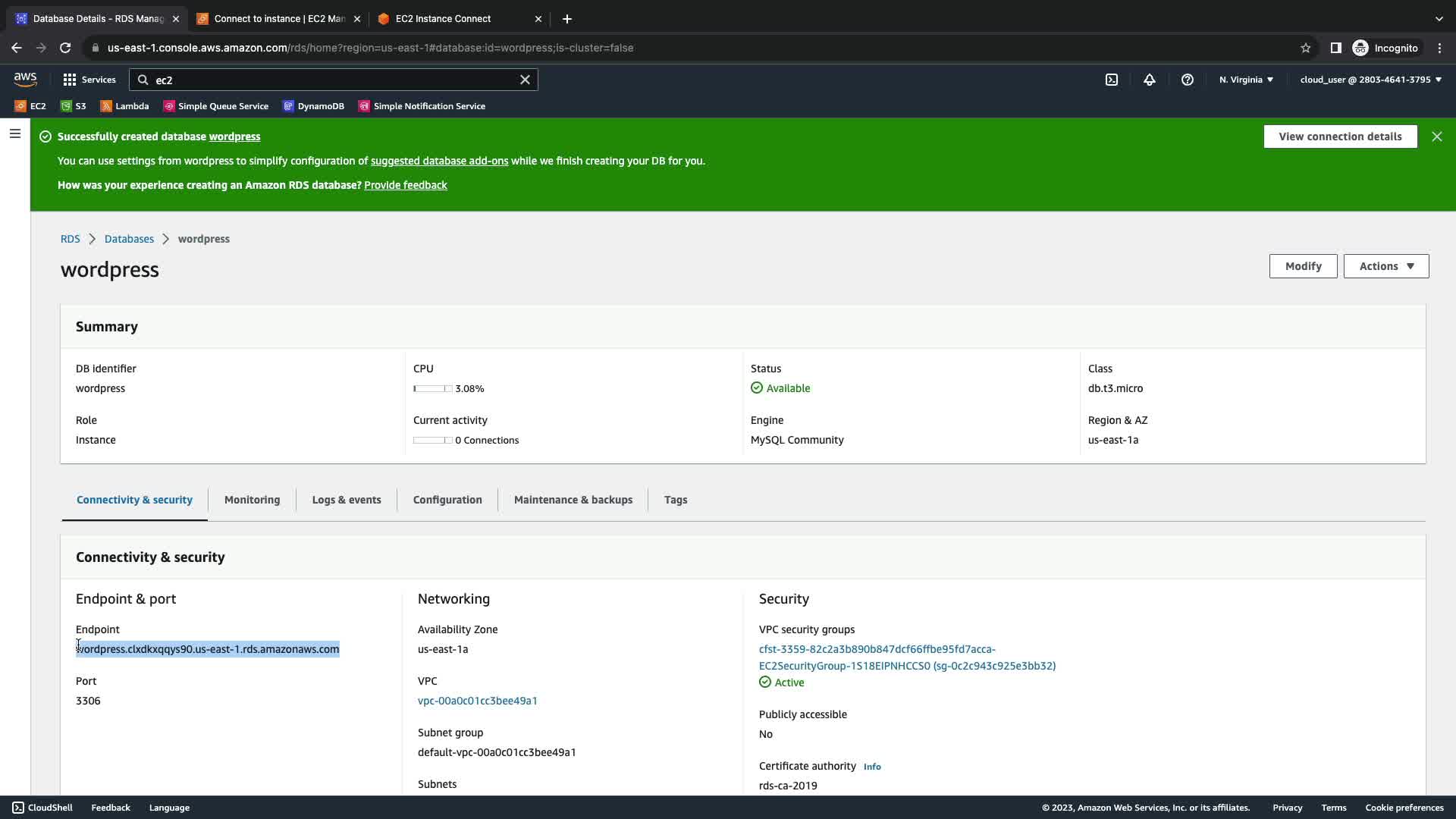The width and height of the screenshot is (1456, 819).
Task: Open the EC2 favorites bar shortcut
Action: 30,106
